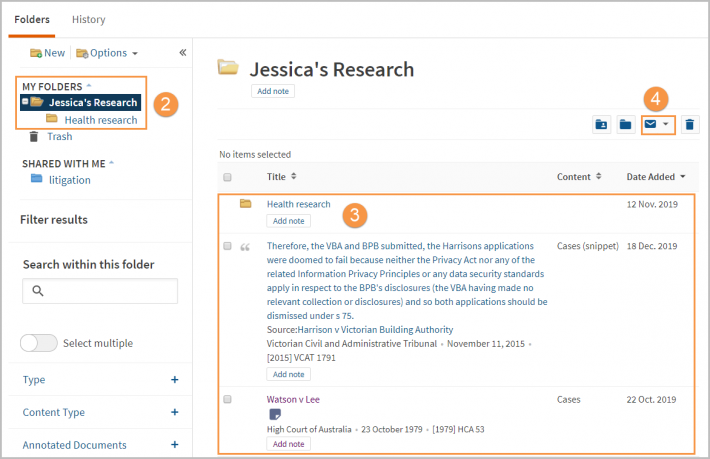Click the '22 Oct. 2019' date cell
Image resolution: width=710 pixels, height=459 pixels.
tap(651, 399)
